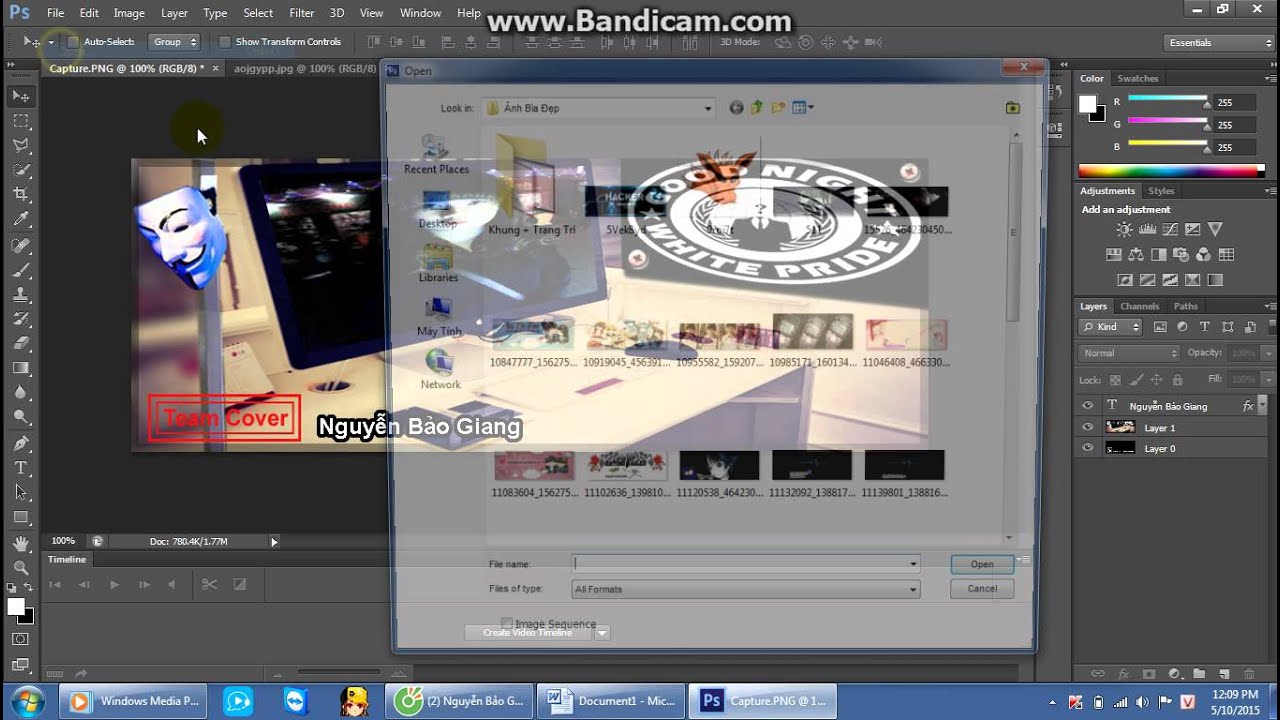Open the Files of type dropdown

tap(745, 589)
